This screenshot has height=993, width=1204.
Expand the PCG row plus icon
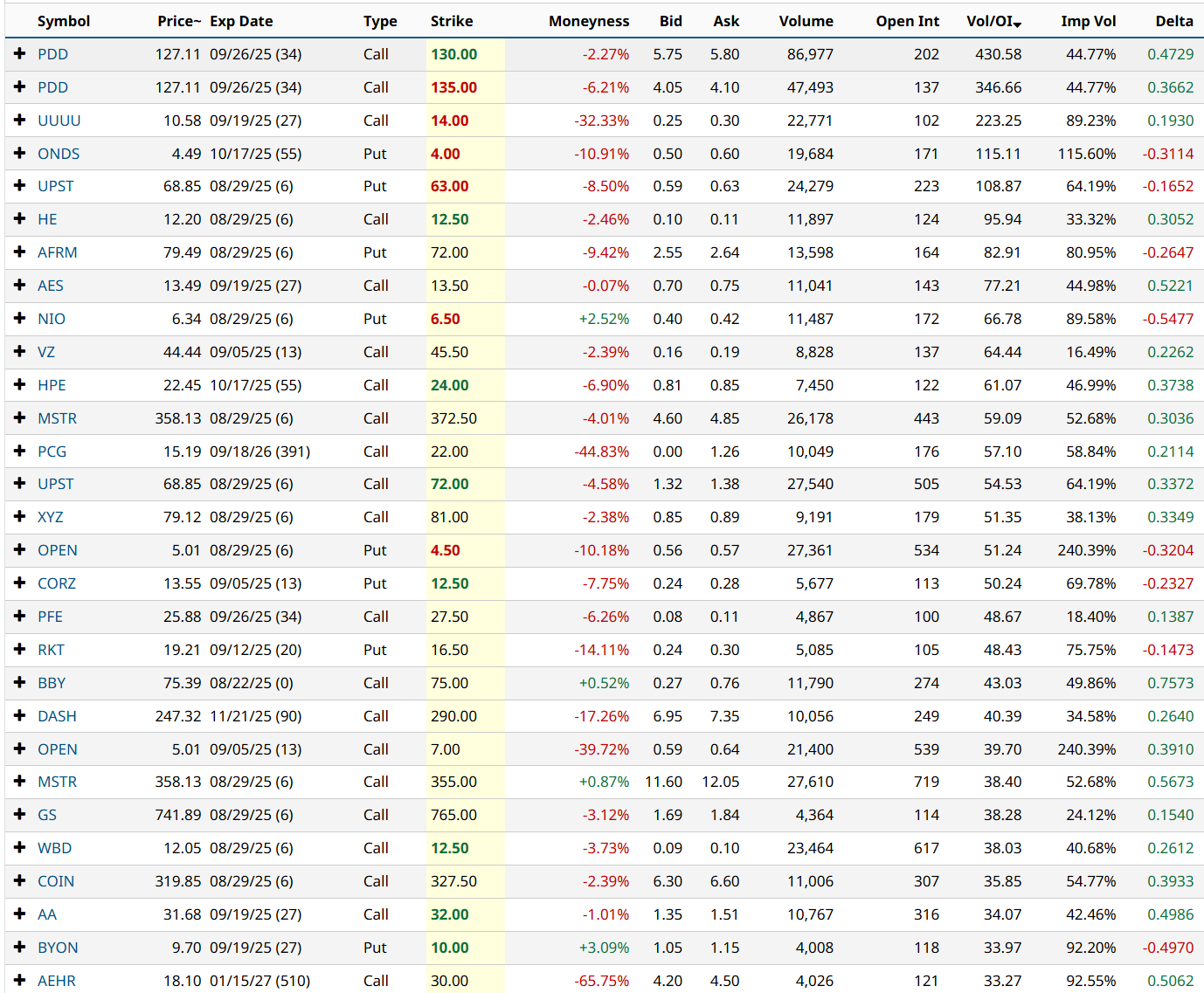pyautogui.click(x=19, y=452)
